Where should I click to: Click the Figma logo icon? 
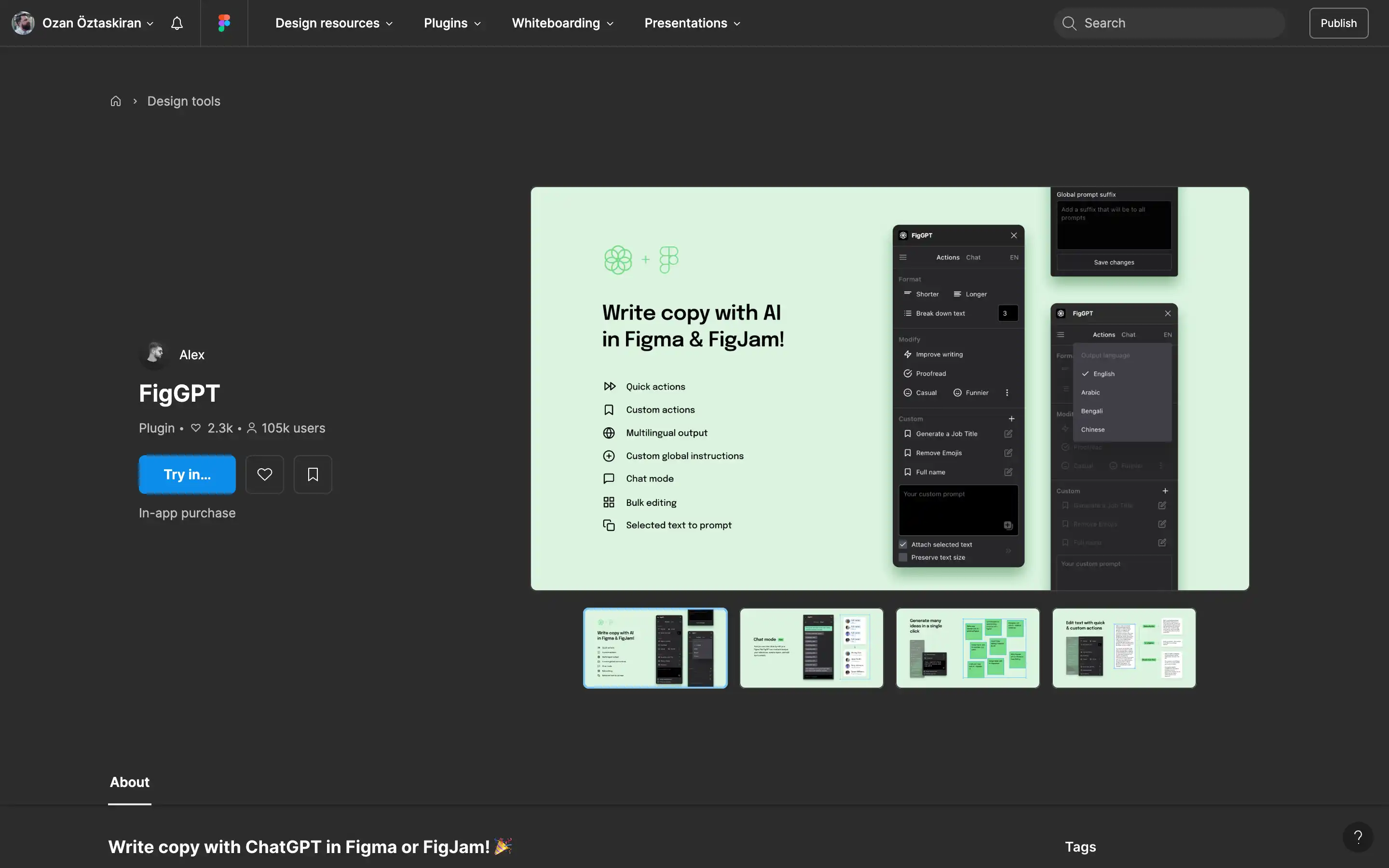[224, 23]
